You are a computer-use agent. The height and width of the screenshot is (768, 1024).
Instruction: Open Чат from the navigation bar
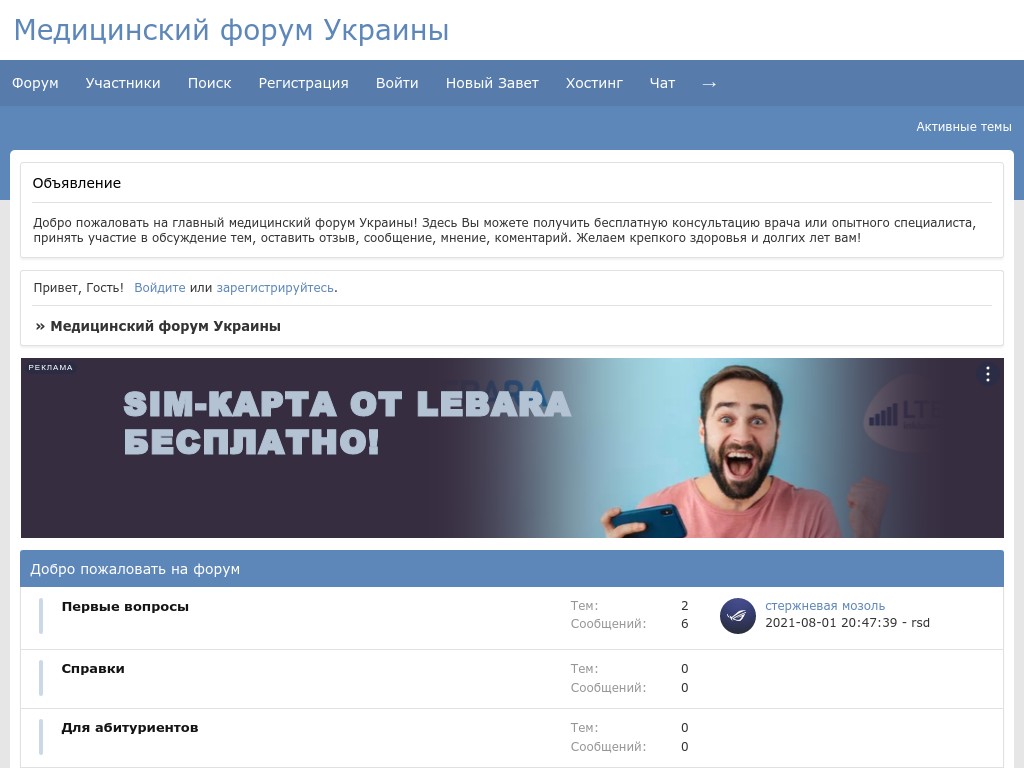click(x=662, y=83)
